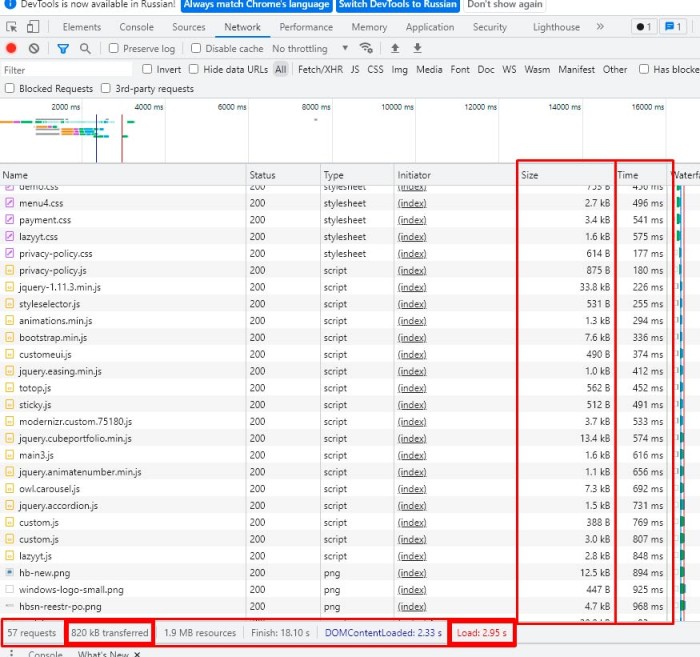Toggle the filter funnel icon

(x=63, y=49)
